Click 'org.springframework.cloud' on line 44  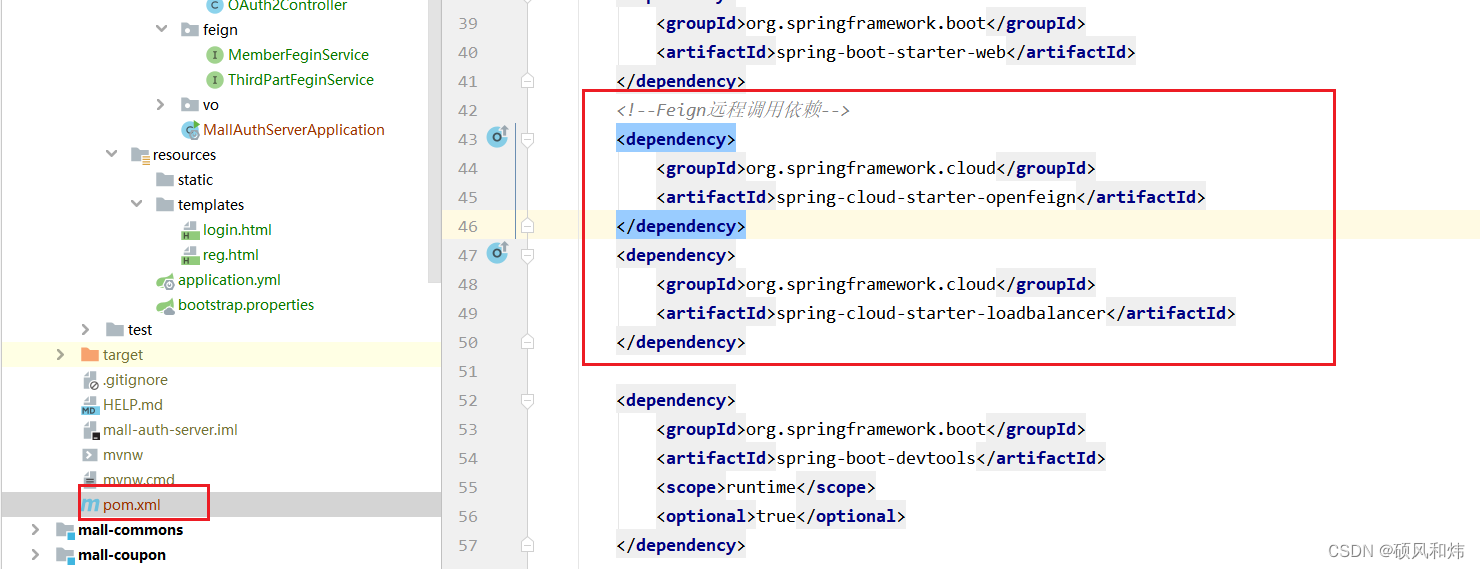(x=871, y=168)
